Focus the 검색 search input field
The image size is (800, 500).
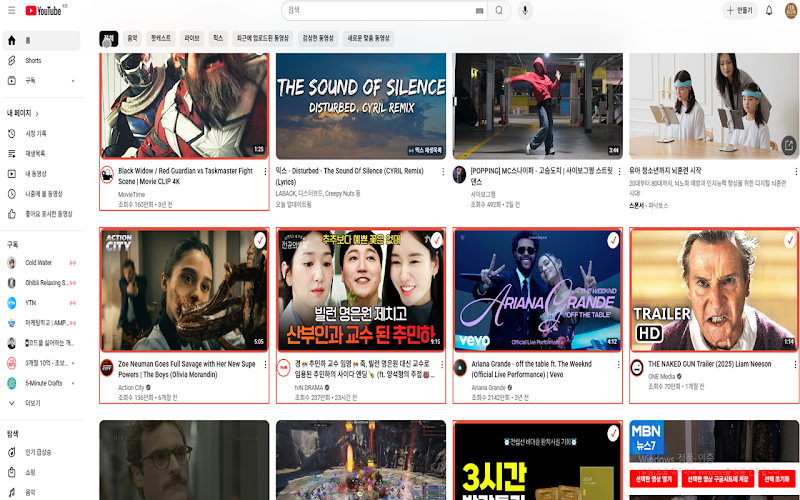pyautogui.click(x=380, y=10)
